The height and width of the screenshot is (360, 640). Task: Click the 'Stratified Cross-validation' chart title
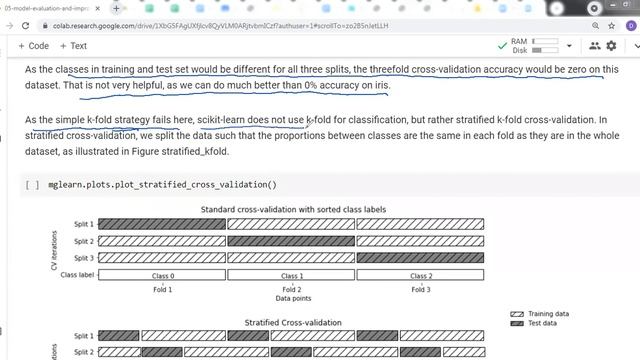293,322
